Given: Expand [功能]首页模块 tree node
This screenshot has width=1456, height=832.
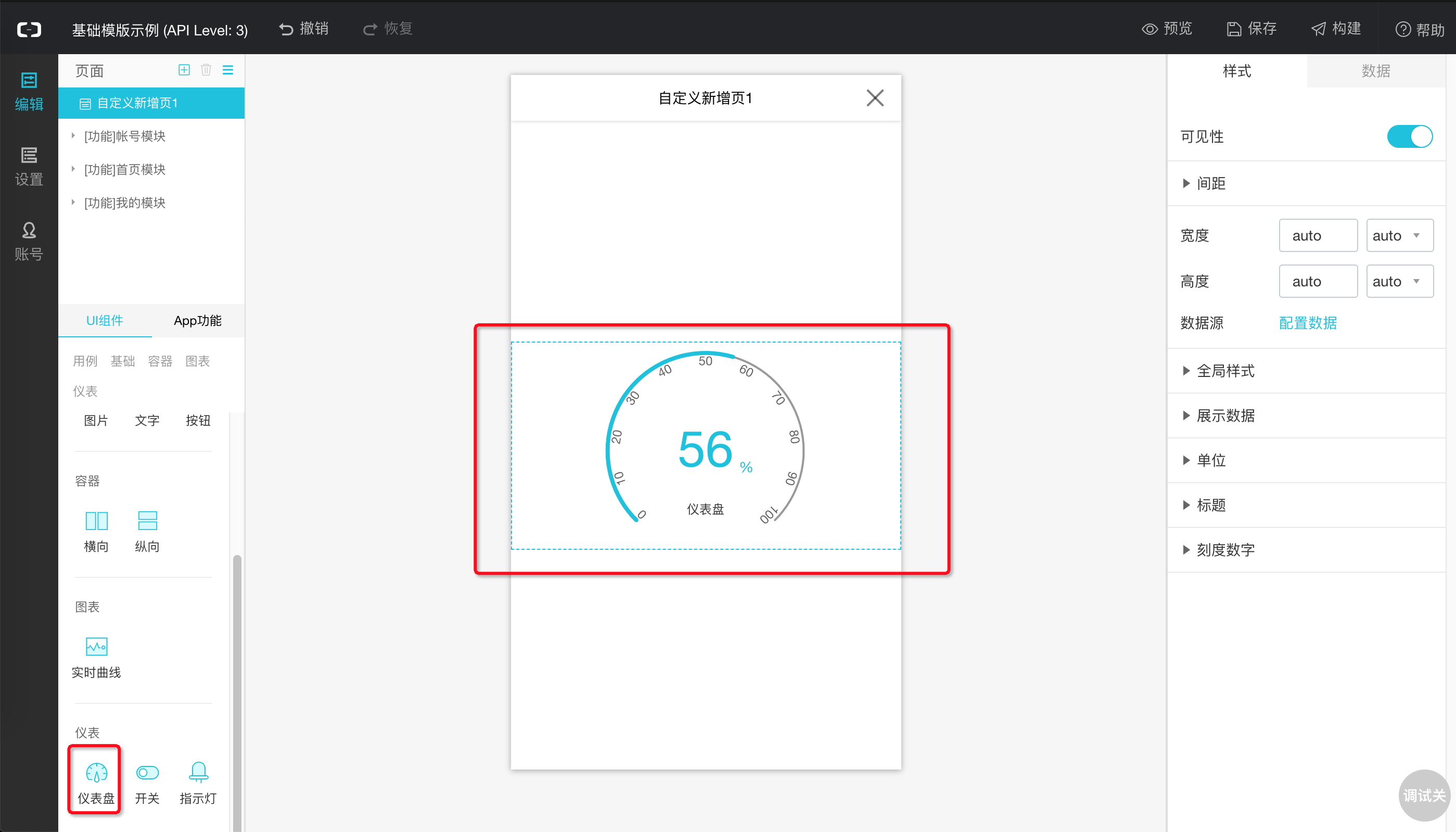Looking at the screenshot, I should tap(72, 169).
